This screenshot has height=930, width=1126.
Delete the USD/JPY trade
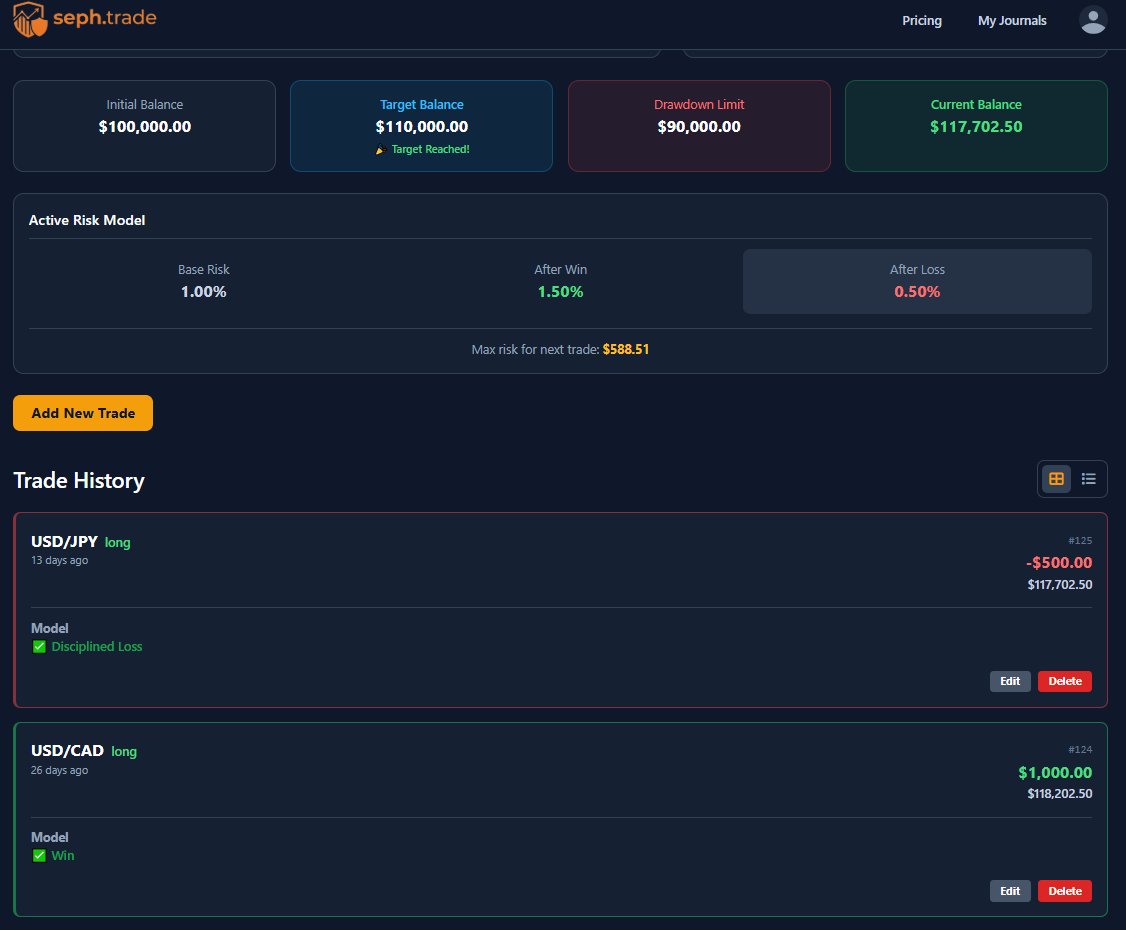tap(1064, 682)
